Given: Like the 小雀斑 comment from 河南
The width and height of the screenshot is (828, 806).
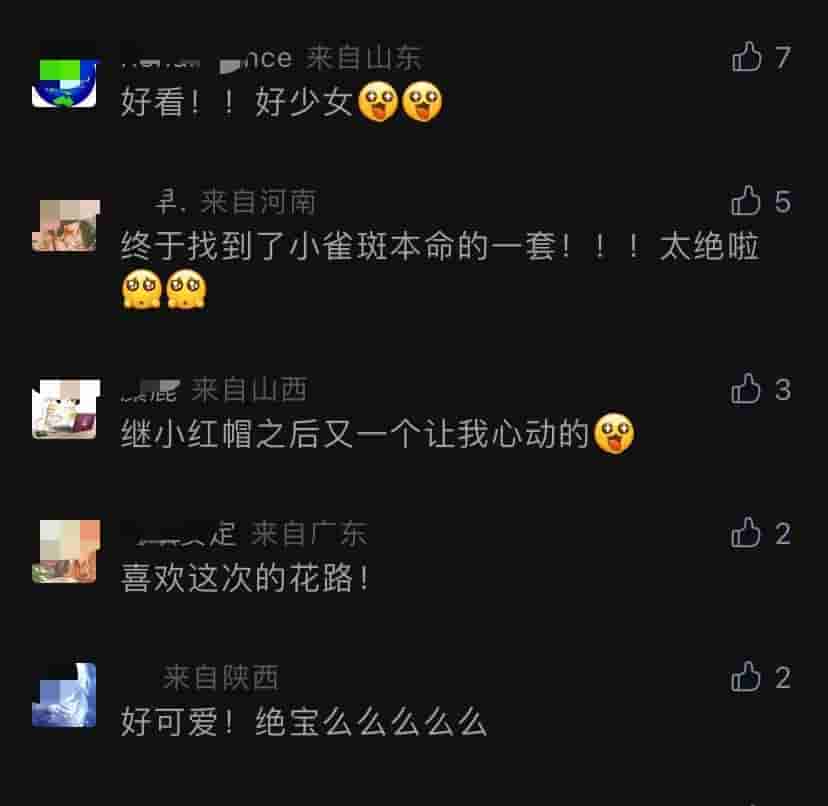Looking at the screenshot, I should pos(746,200).
